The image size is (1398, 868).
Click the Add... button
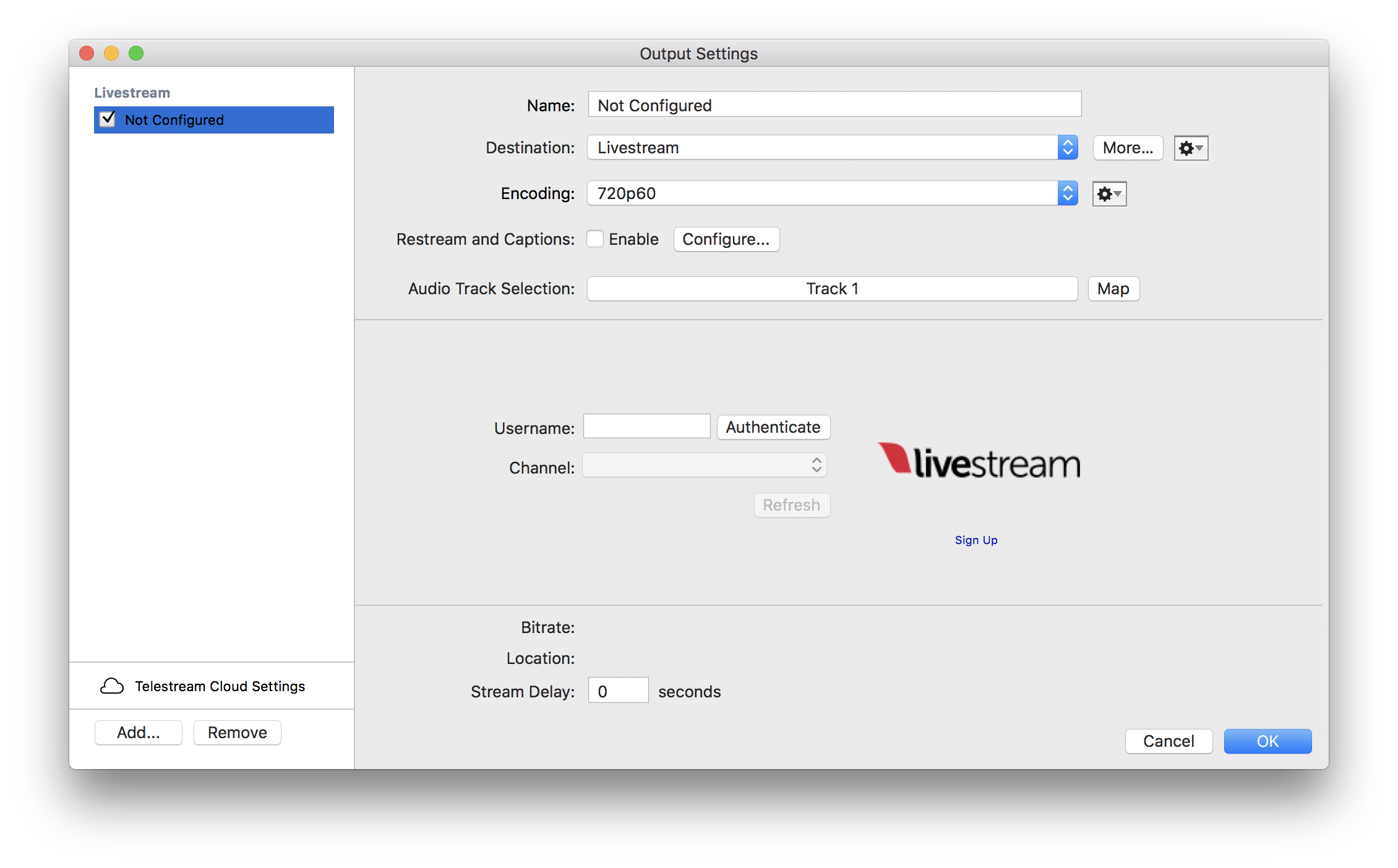(139, 733)
